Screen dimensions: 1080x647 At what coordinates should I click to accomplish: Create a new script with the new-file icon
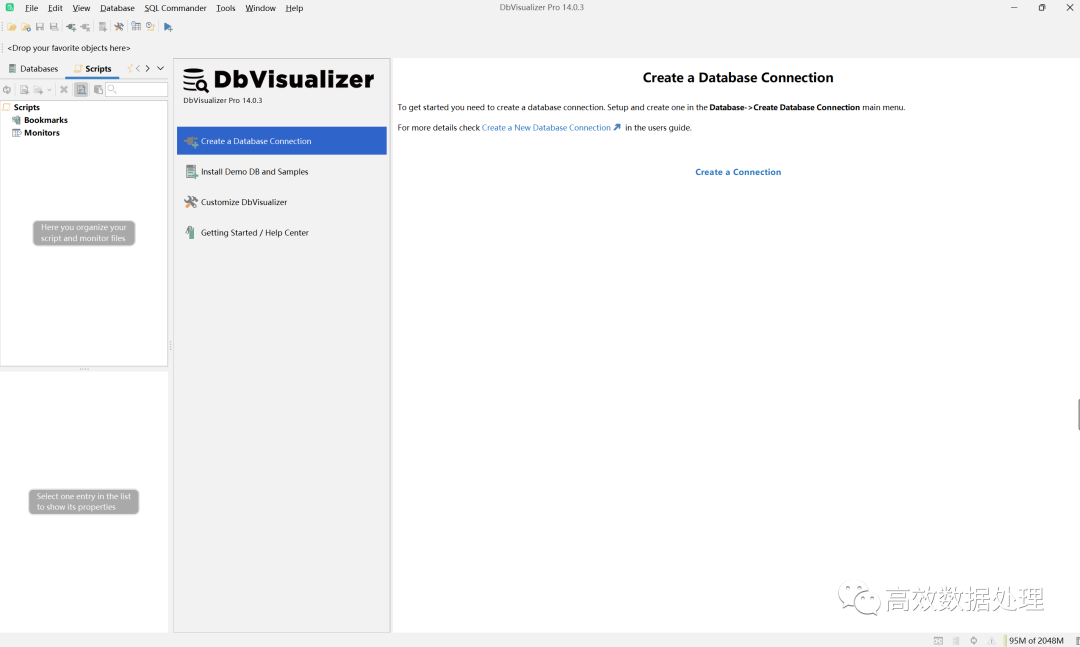coord(24,89)
